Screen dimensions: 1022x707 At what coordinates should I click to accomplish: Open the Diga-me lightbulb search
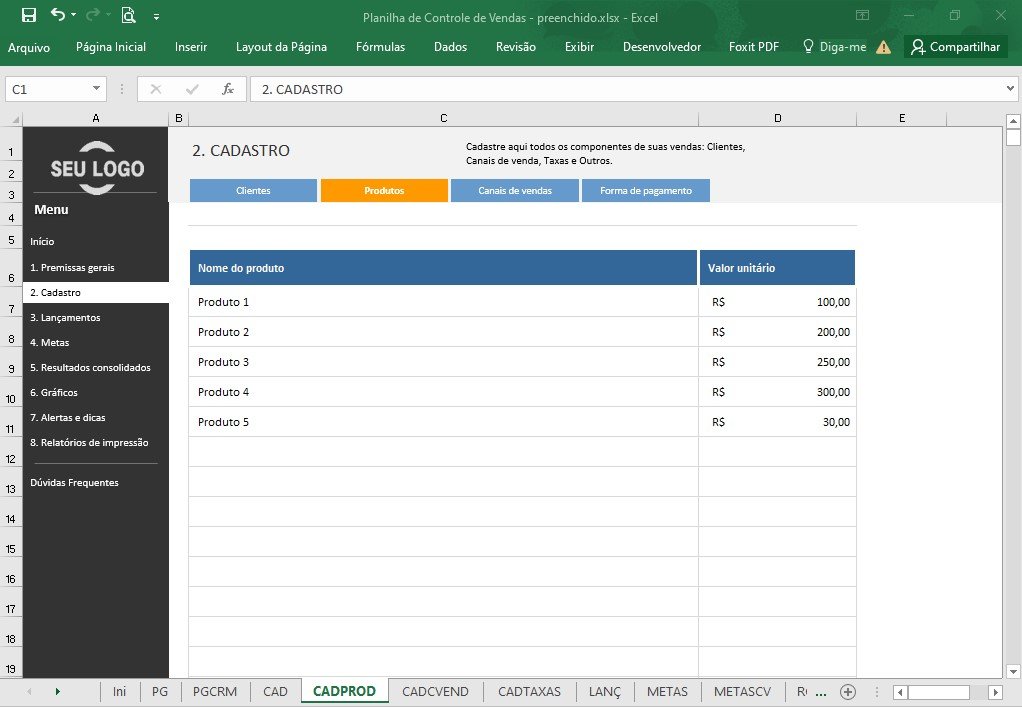tap(834, 46)
